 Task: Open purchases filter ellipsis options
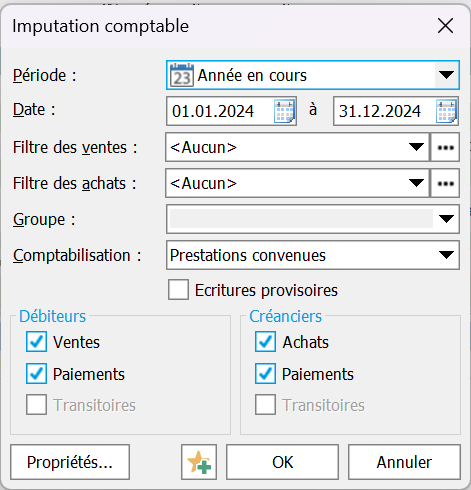445,183
